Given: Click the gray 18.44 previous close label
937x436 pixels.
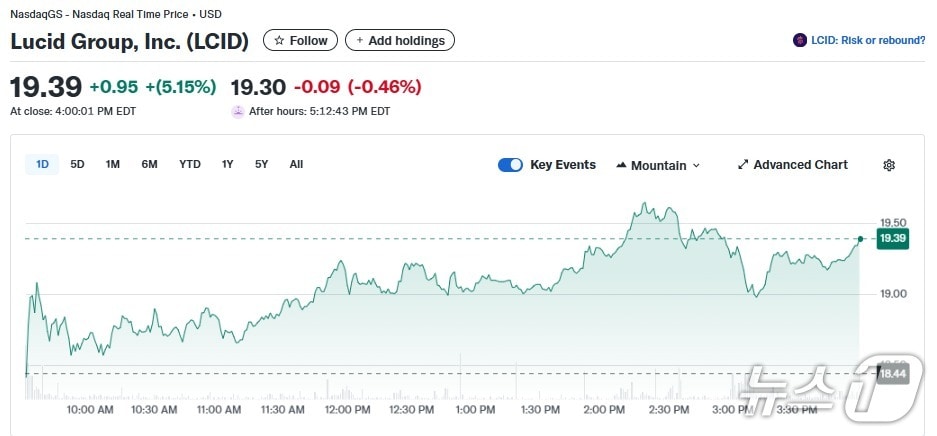Looking at the screenshot, I should click(892, 373).
